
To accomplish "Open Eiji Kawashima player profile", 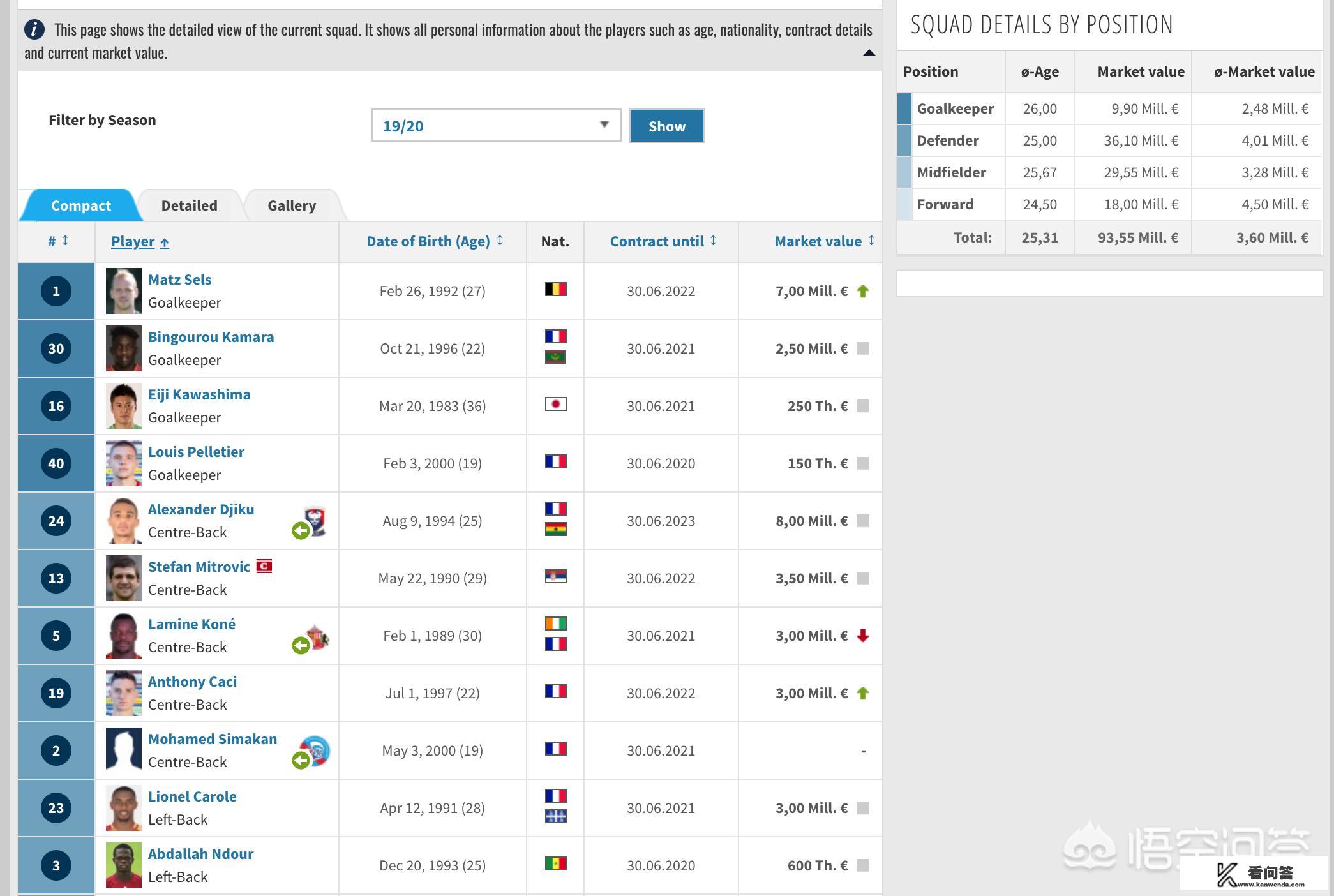I will [199, 394].
